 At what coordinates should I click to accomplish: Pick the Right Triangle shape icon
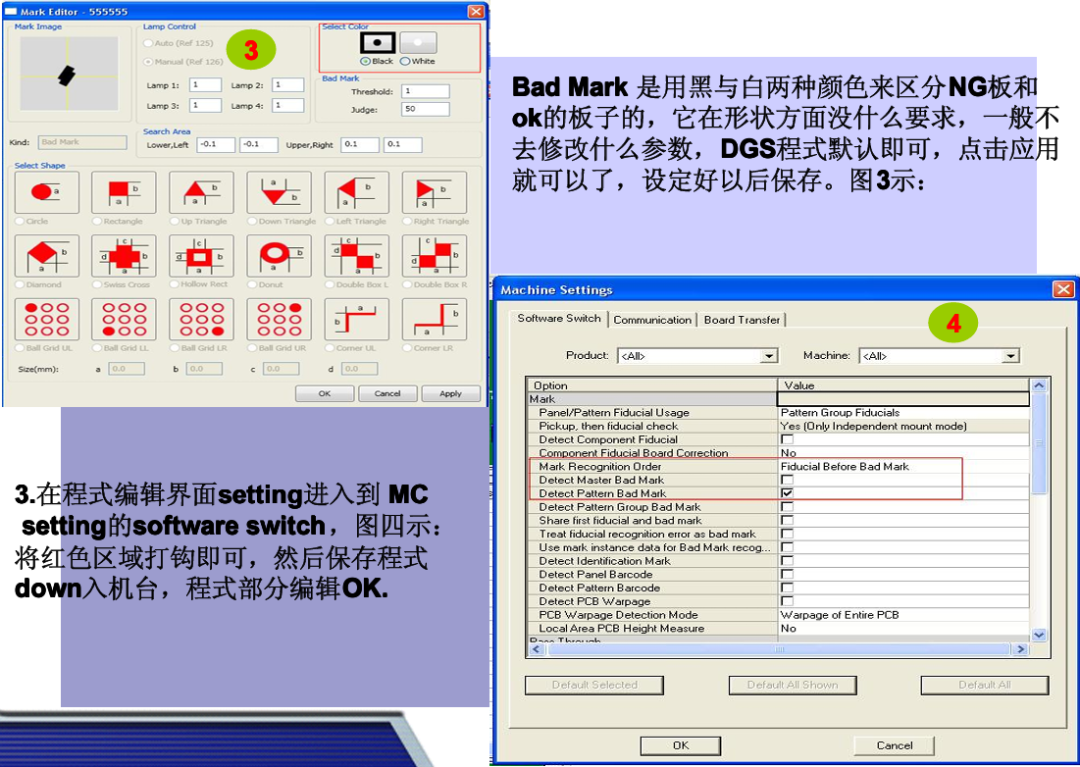point(434,192)
